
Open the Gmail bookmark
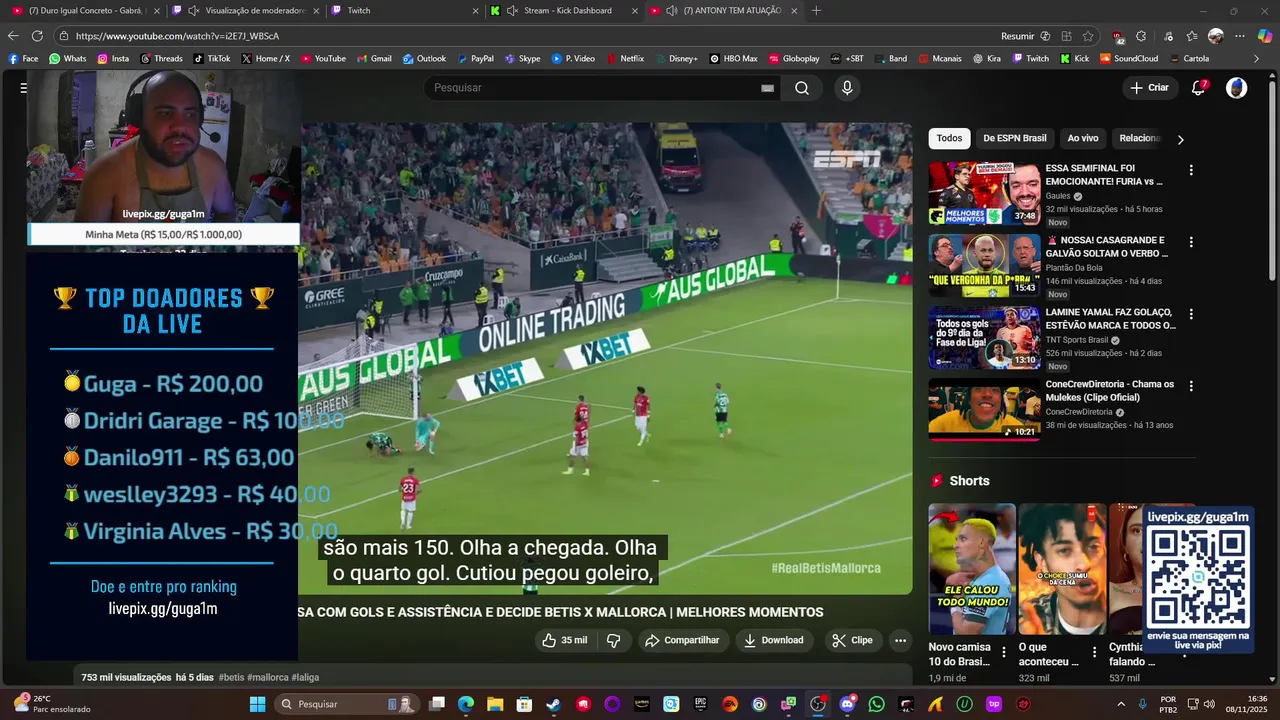click(x=374, y=58)
